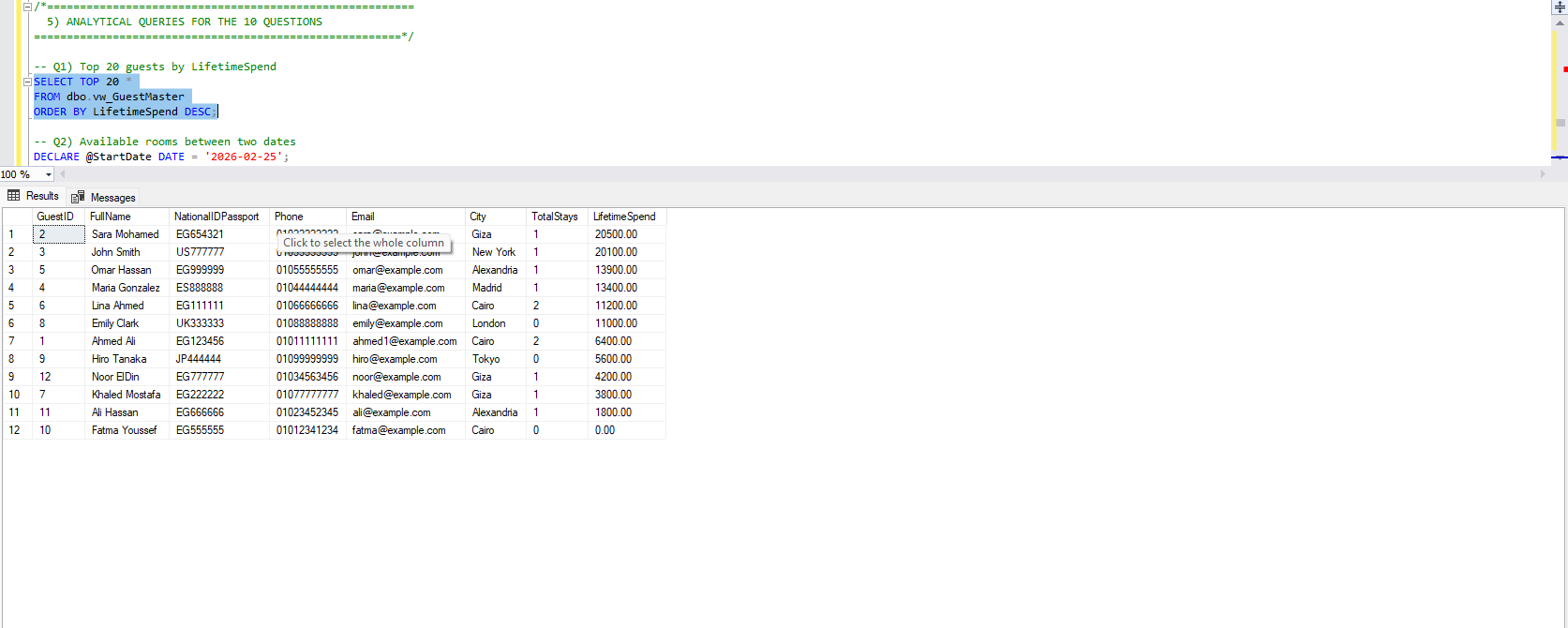
Task: Select the FullName column header
Action: [127, 217]
